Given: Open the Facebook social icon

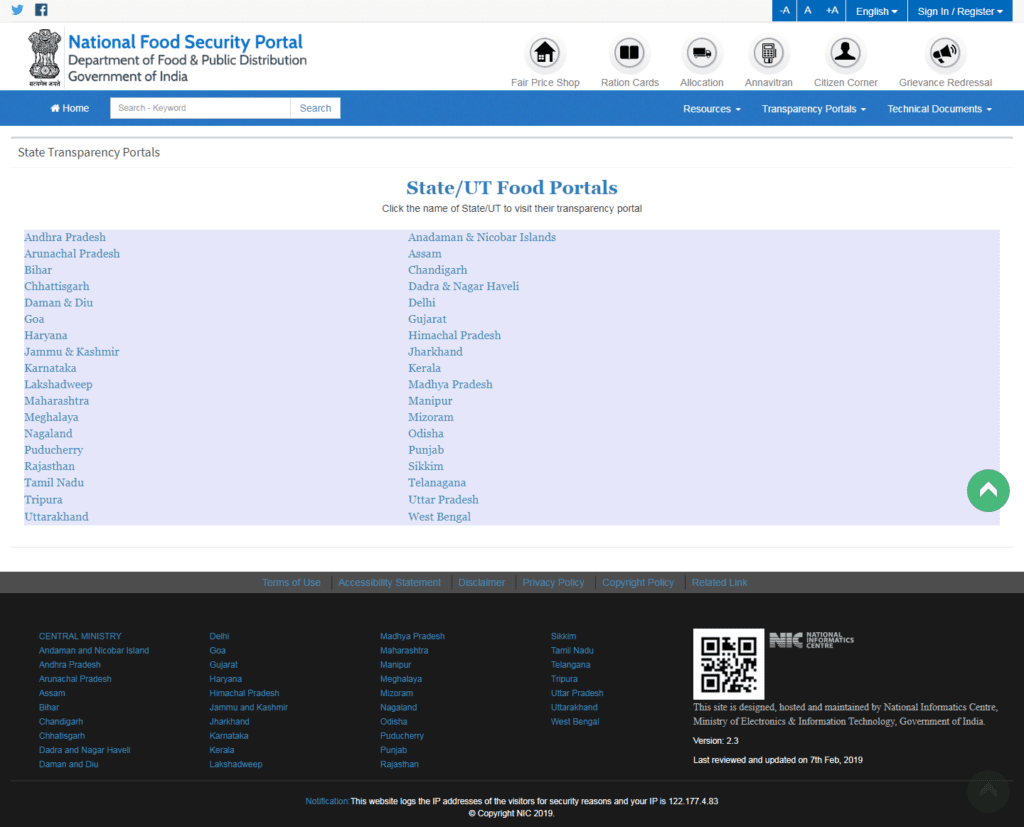Looking at the screenshot, I should (41, 10).
